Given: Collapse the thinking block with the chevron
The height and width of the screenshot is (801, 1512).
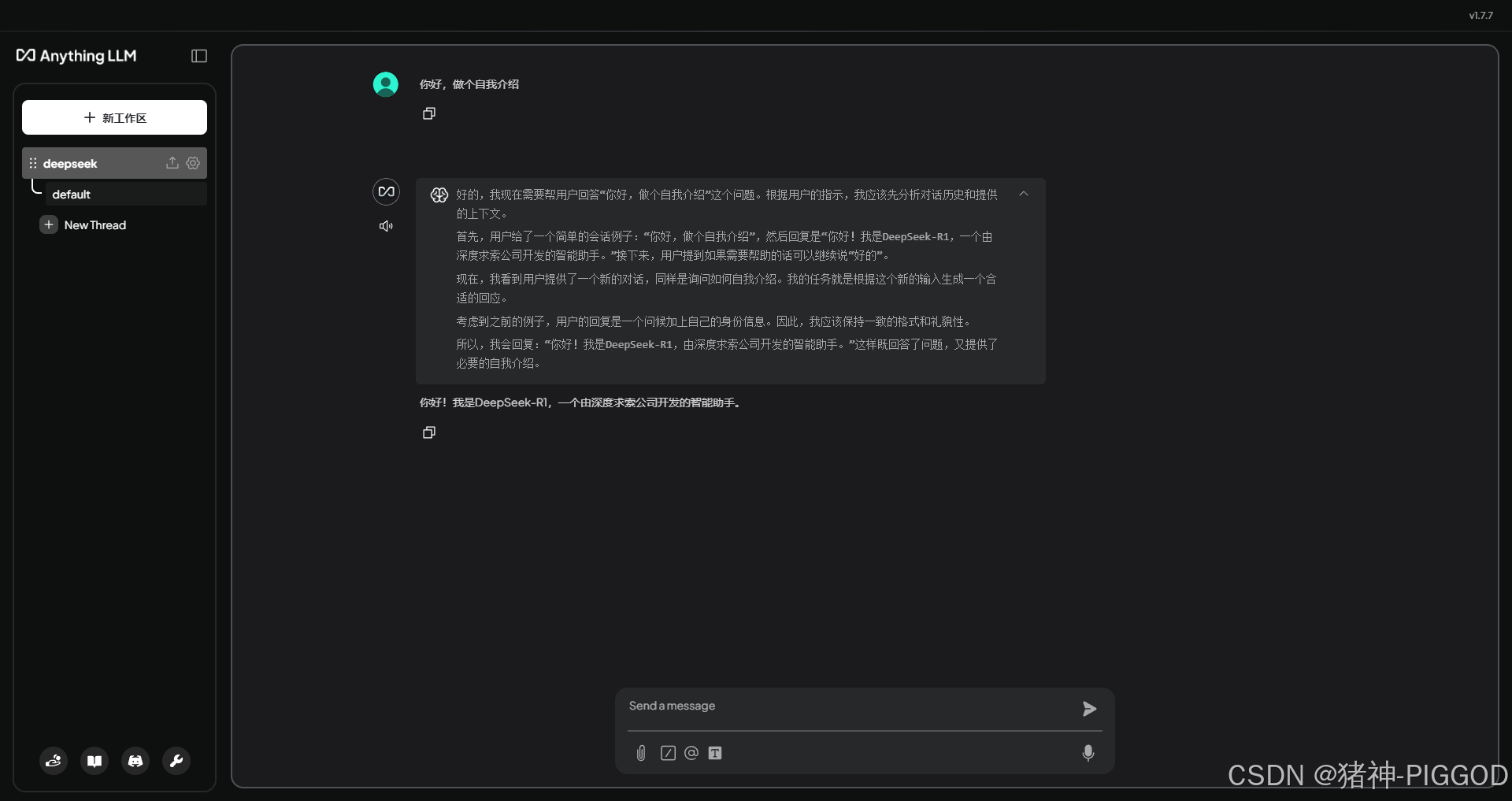Looking at the screenshot, I should click(x=1024, y=194).
